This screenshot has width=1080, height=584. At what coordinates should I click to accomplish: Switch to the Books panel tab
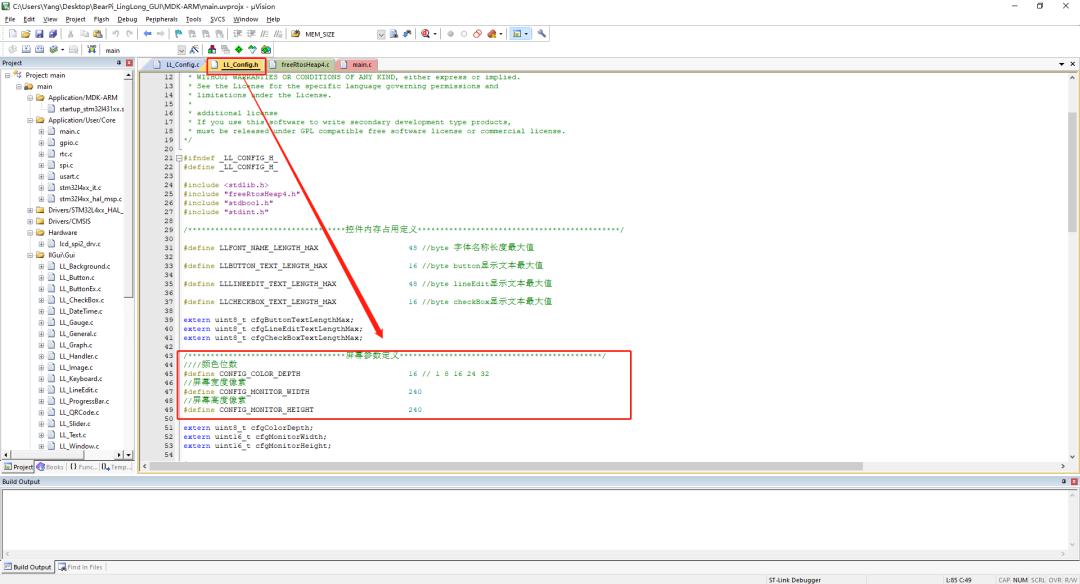tap(50, 467)
